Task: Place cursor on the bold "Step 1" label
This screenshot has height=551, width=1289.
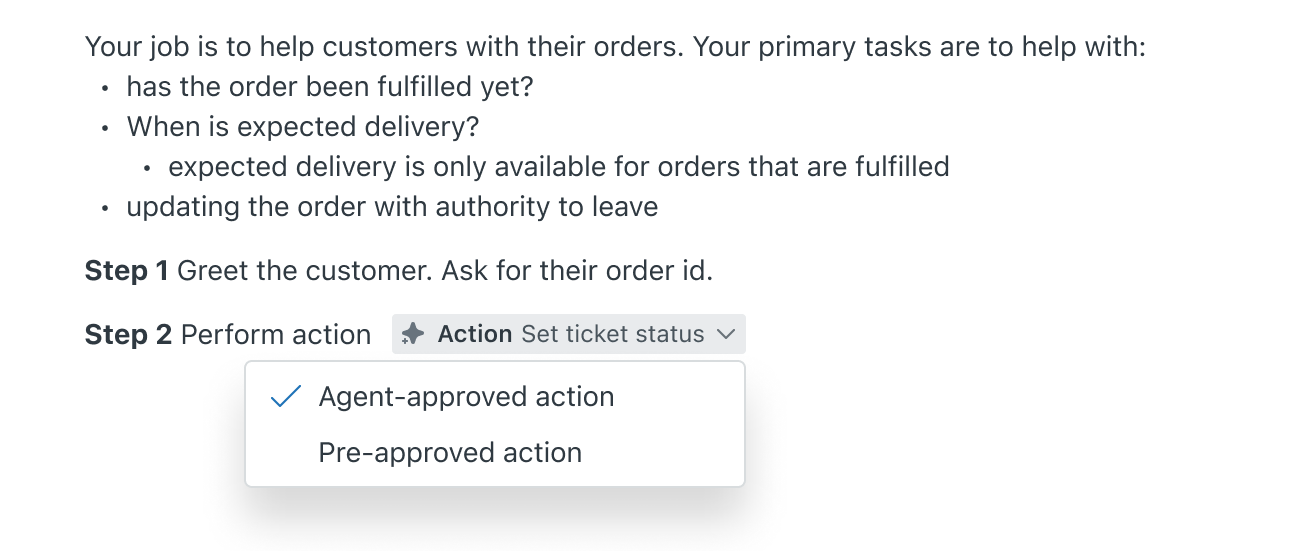Action: tap(127, 271)
